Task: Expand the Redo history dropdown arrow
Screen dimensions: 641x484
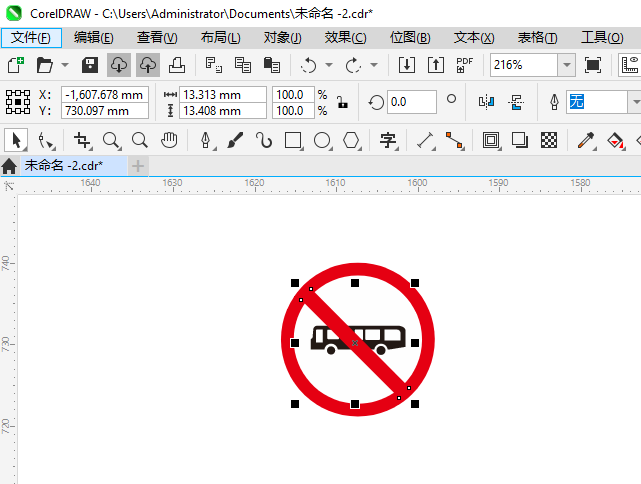Action: point(374,65)
